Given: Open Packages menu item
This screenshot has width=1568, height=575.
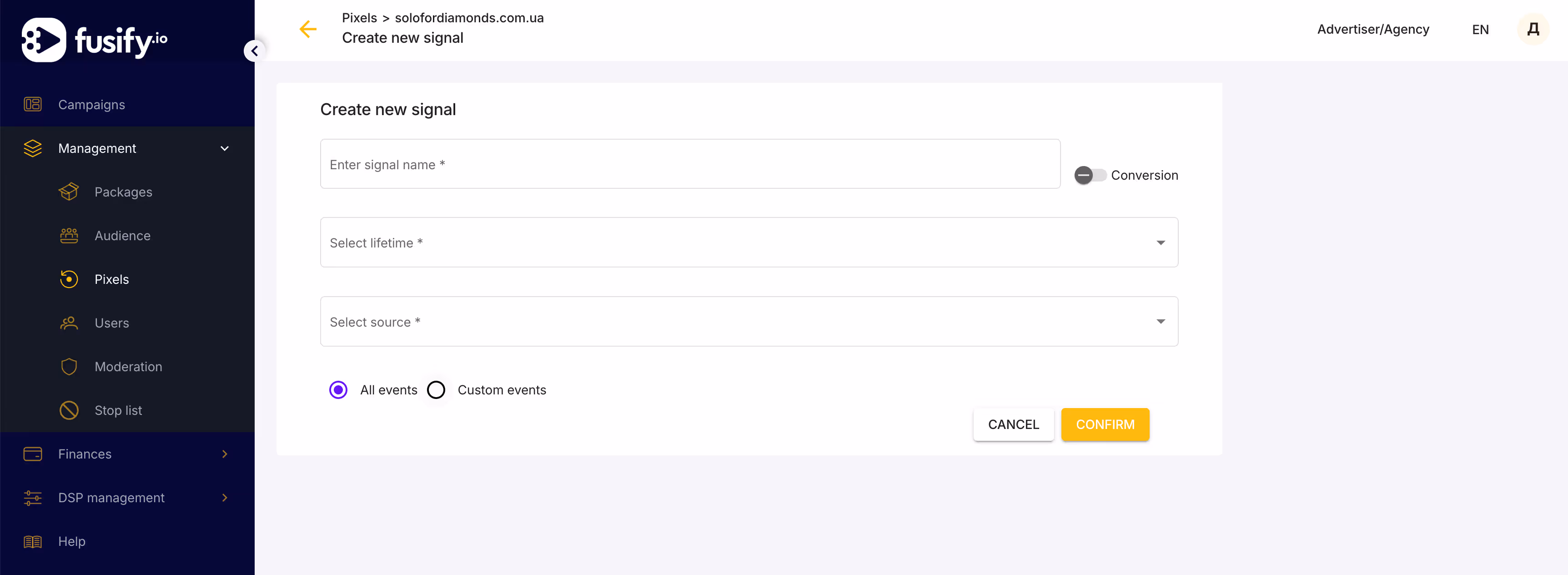Looking at the screenshot, I should [124, 192].
